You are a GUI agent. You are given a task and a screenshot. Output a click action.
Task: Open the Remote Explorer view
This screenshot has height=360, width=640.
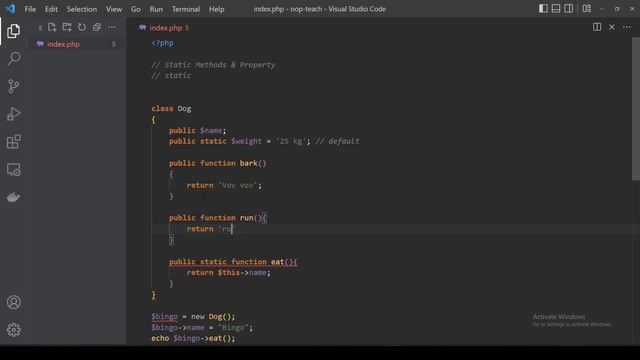coord(13,169)
